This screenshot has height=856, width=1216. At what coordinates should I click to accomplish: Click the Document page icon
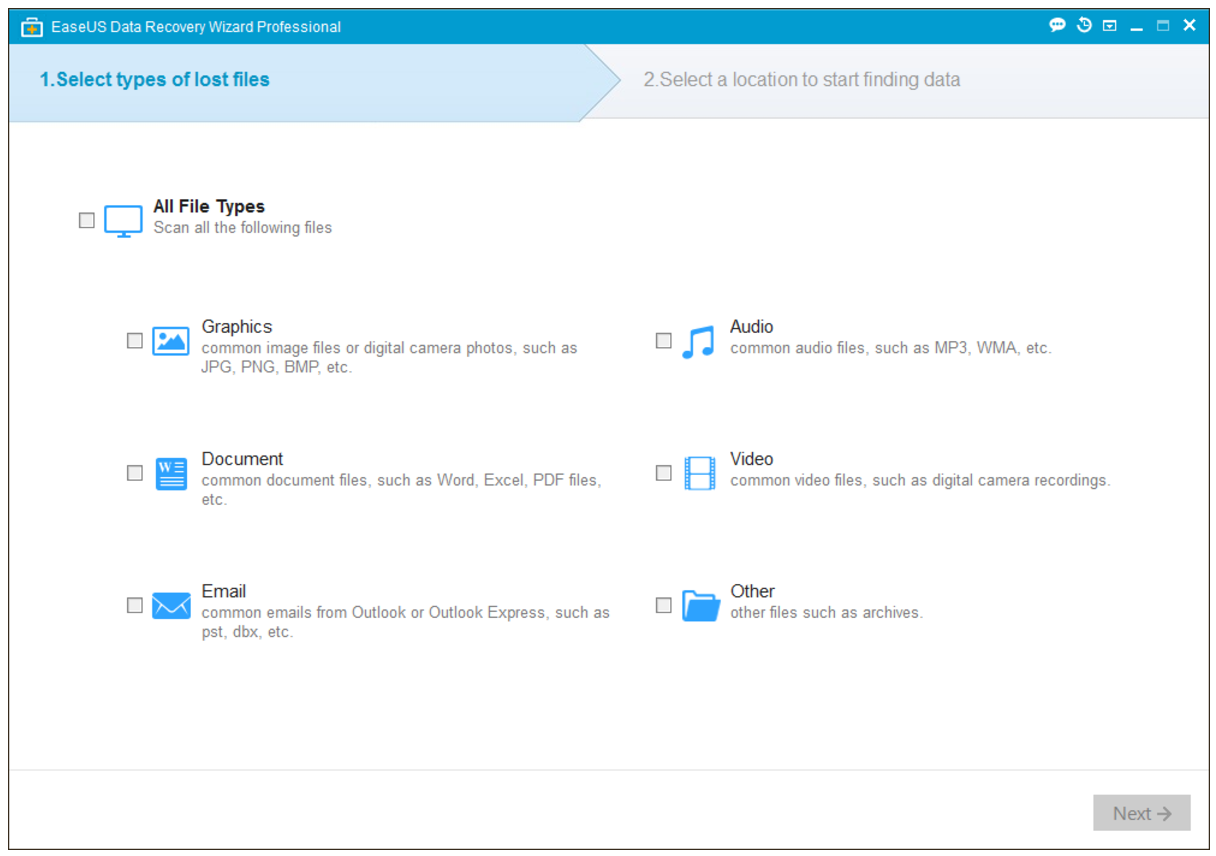pos(171,473)
